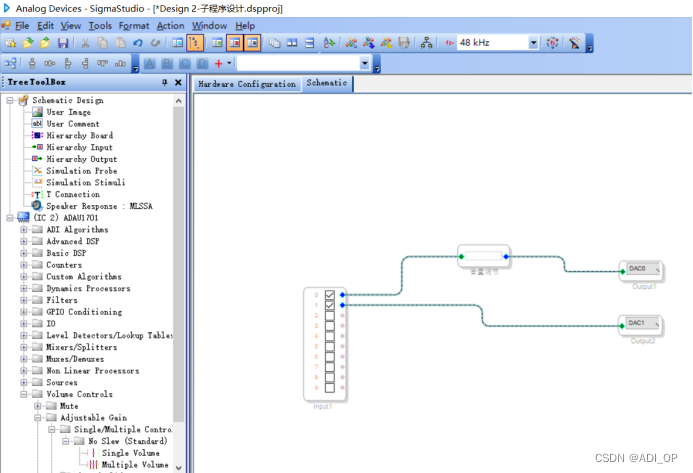Check Input1 channel 3 checkbox

point(330,326)
